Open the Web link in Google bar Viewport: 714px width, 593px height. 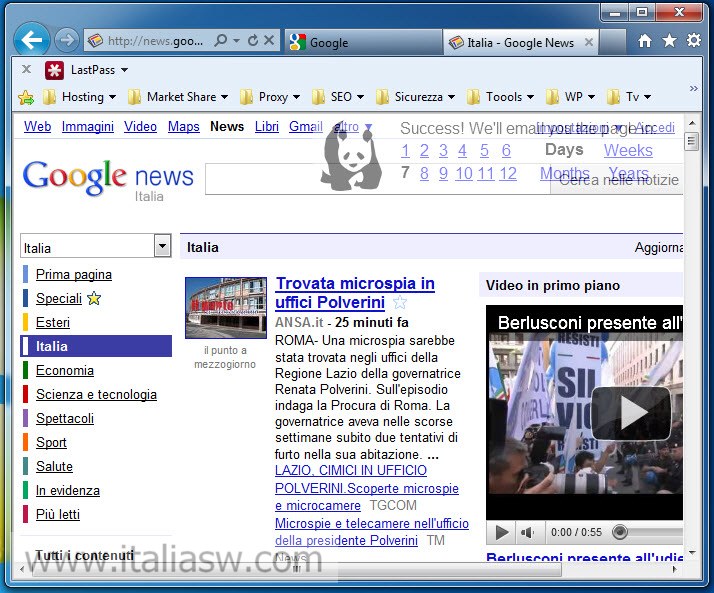click(x=37, y=127)
